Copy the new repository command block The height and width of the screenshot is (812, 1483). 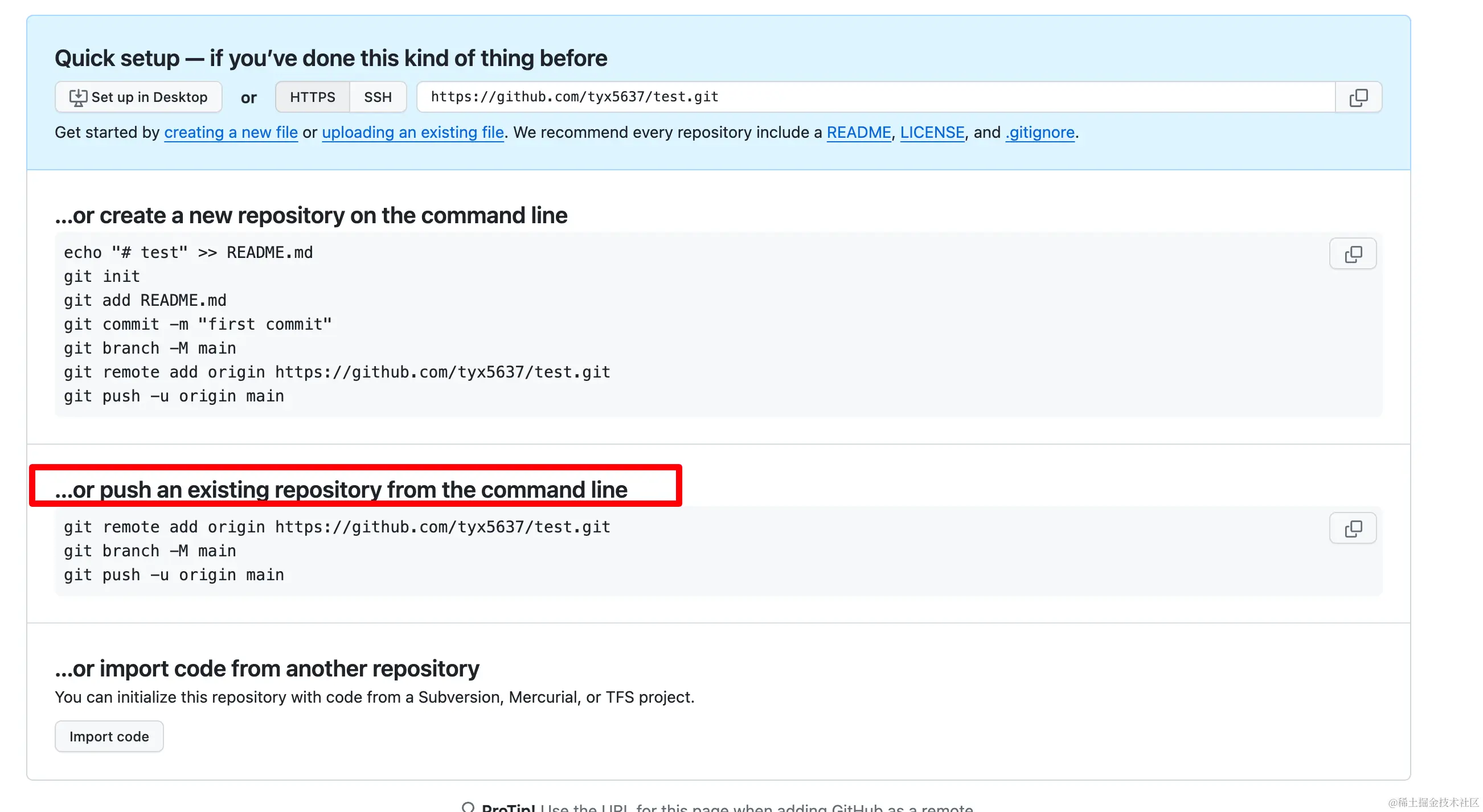(x=1353, y=254)
